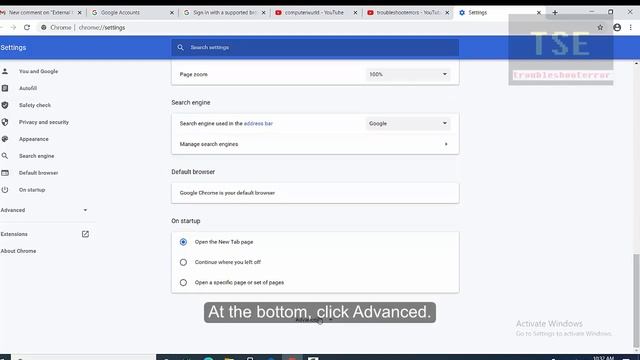Go forward with the arrow icon
The height and width of the screenshot is (360, 640).
pyautogui.click(x=13, y=27)
